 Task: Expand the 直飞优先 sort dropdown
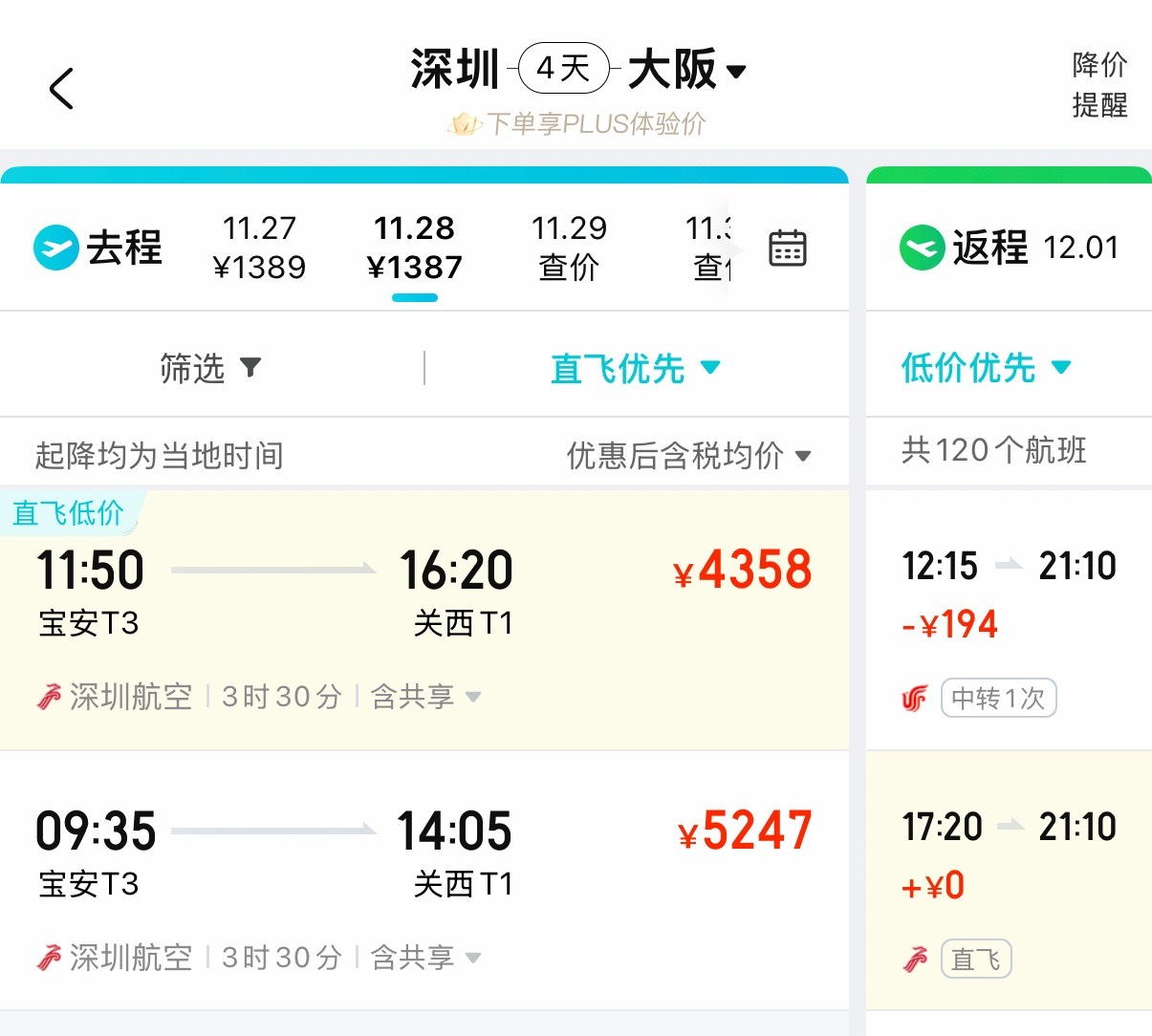[x=710, y=367]
